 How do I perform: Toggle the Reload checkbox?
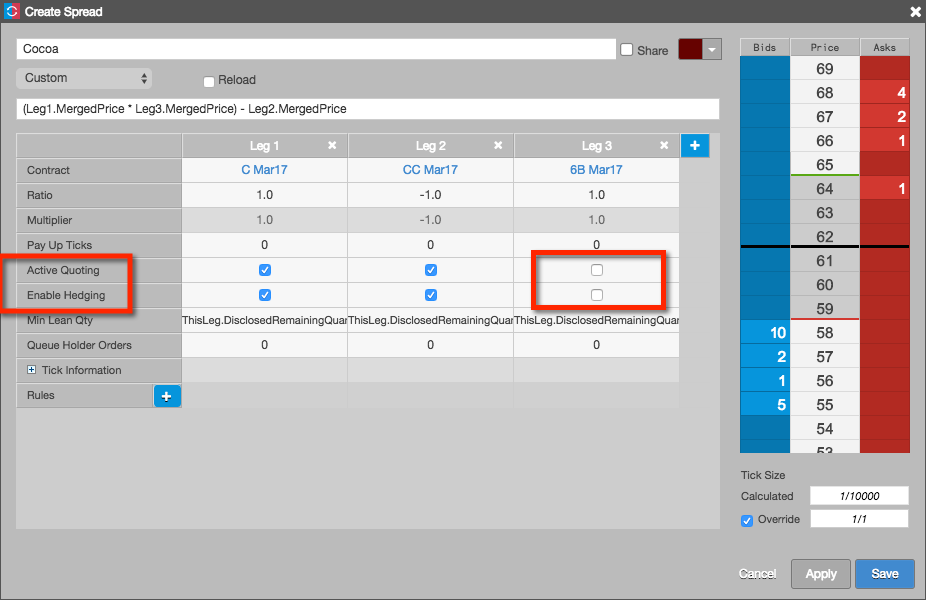[x=208, y=81]
